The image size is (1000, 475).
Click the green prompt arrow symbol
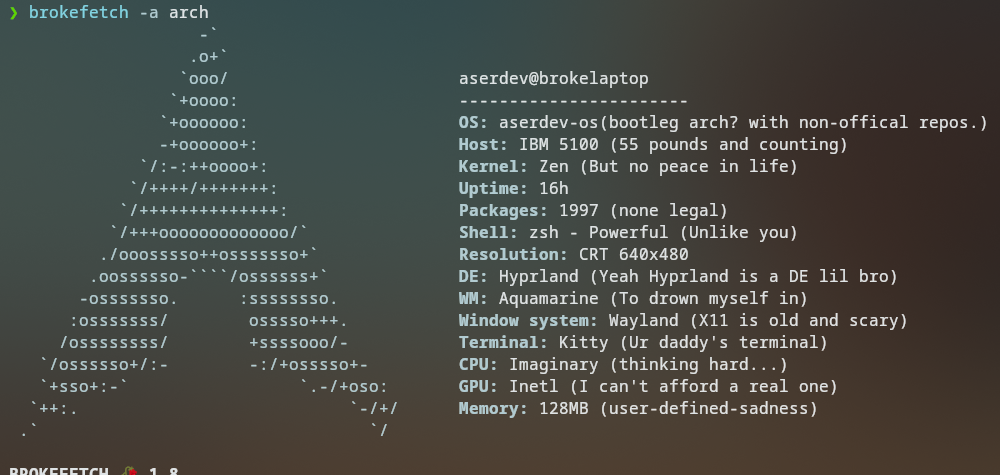[13, 13]
